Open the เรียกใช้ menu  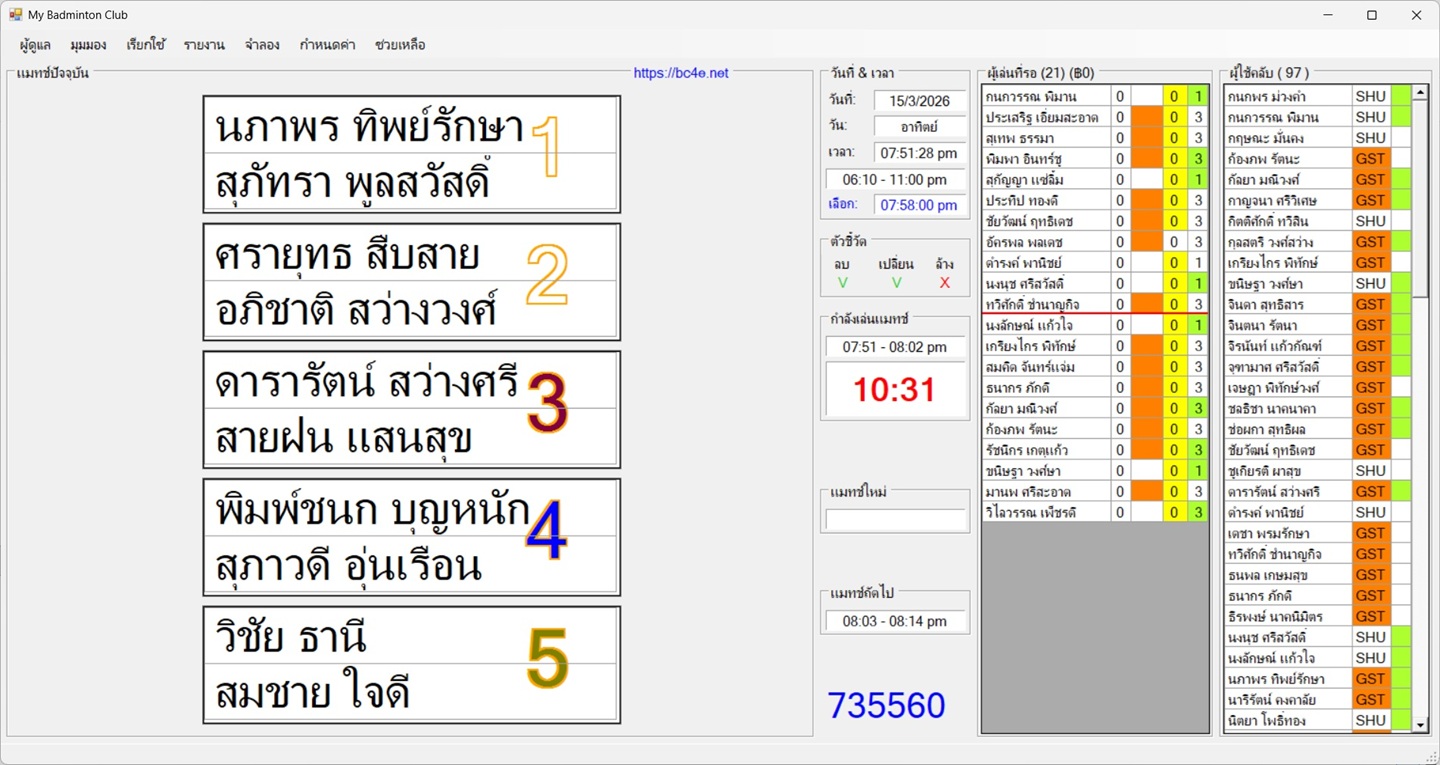[146, 45]
